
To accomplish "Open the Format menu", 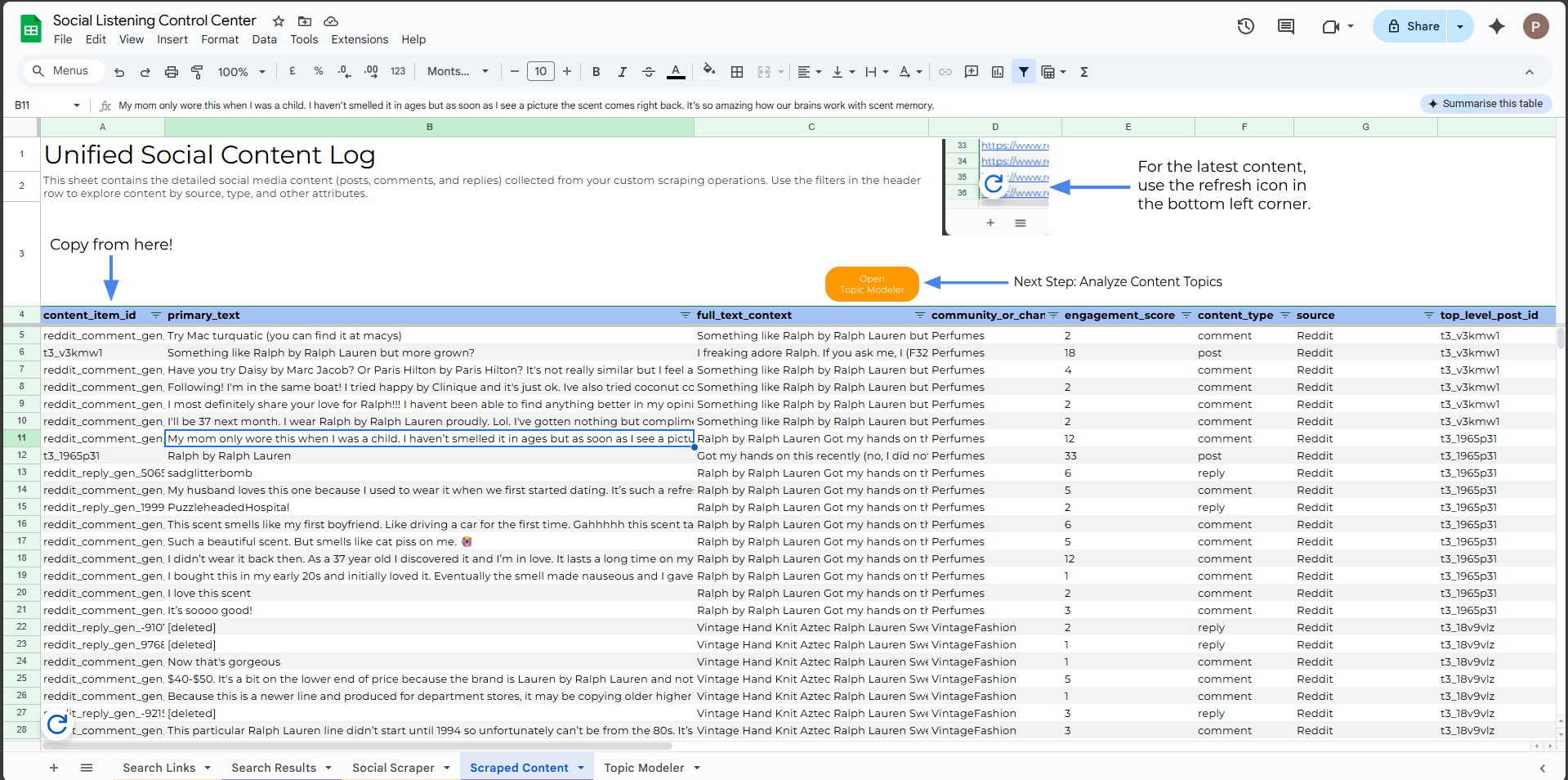I will (220, 39).
